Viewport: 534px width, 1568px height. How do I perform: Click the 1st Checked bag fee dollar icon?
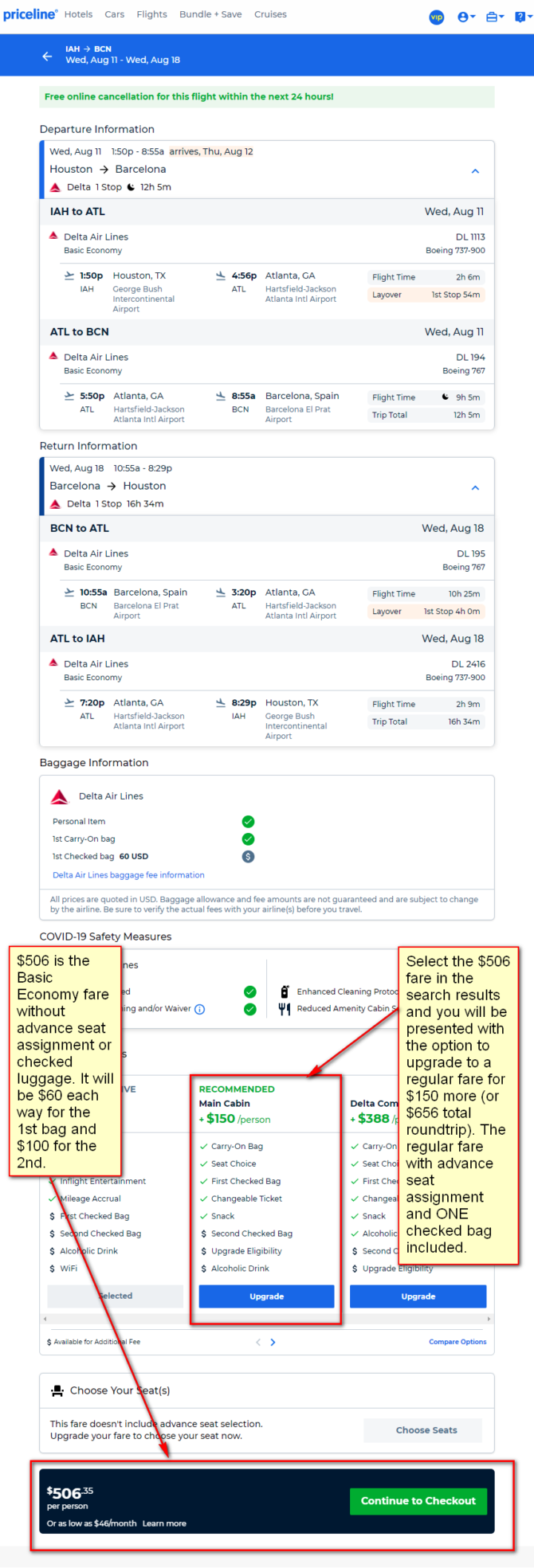(x=248, y=857)
